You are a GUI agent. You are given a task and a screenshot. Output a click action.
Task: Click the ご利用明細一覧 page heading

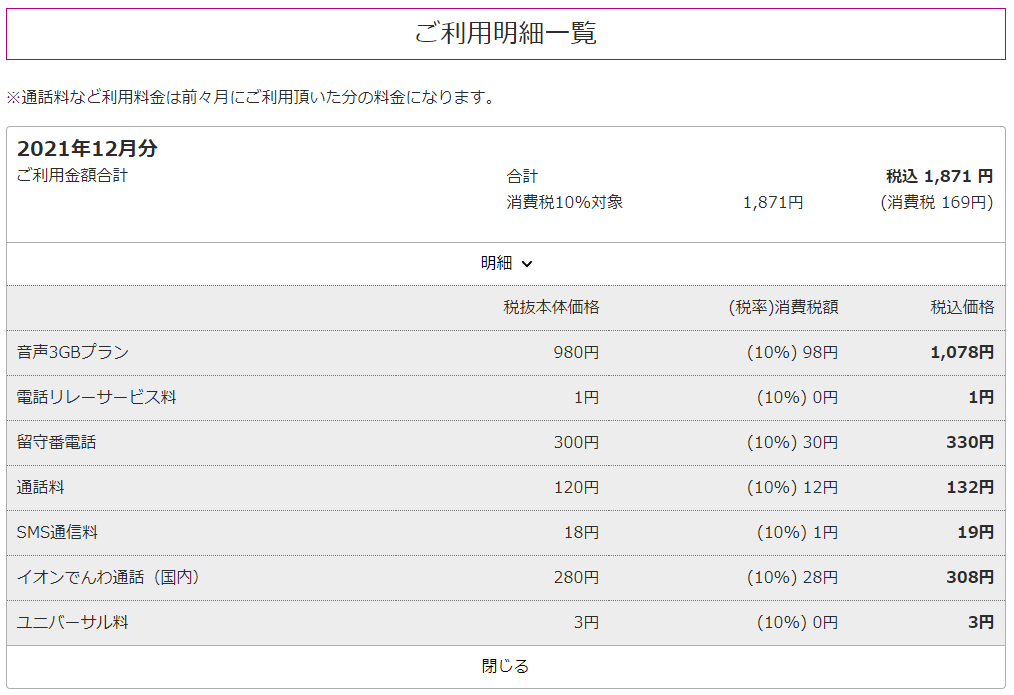(x=505, y=33)
